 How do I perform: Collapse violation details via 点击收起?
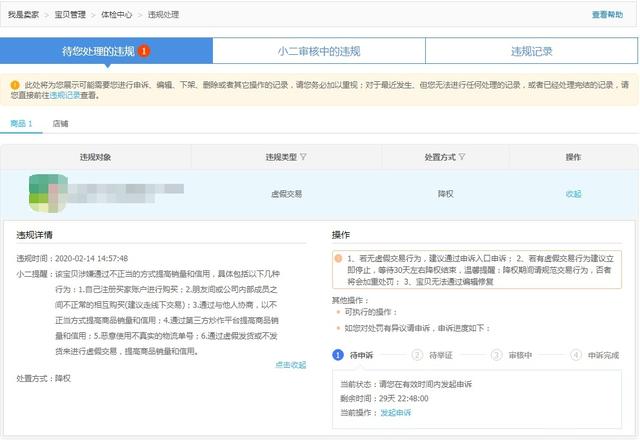[290, 365]
